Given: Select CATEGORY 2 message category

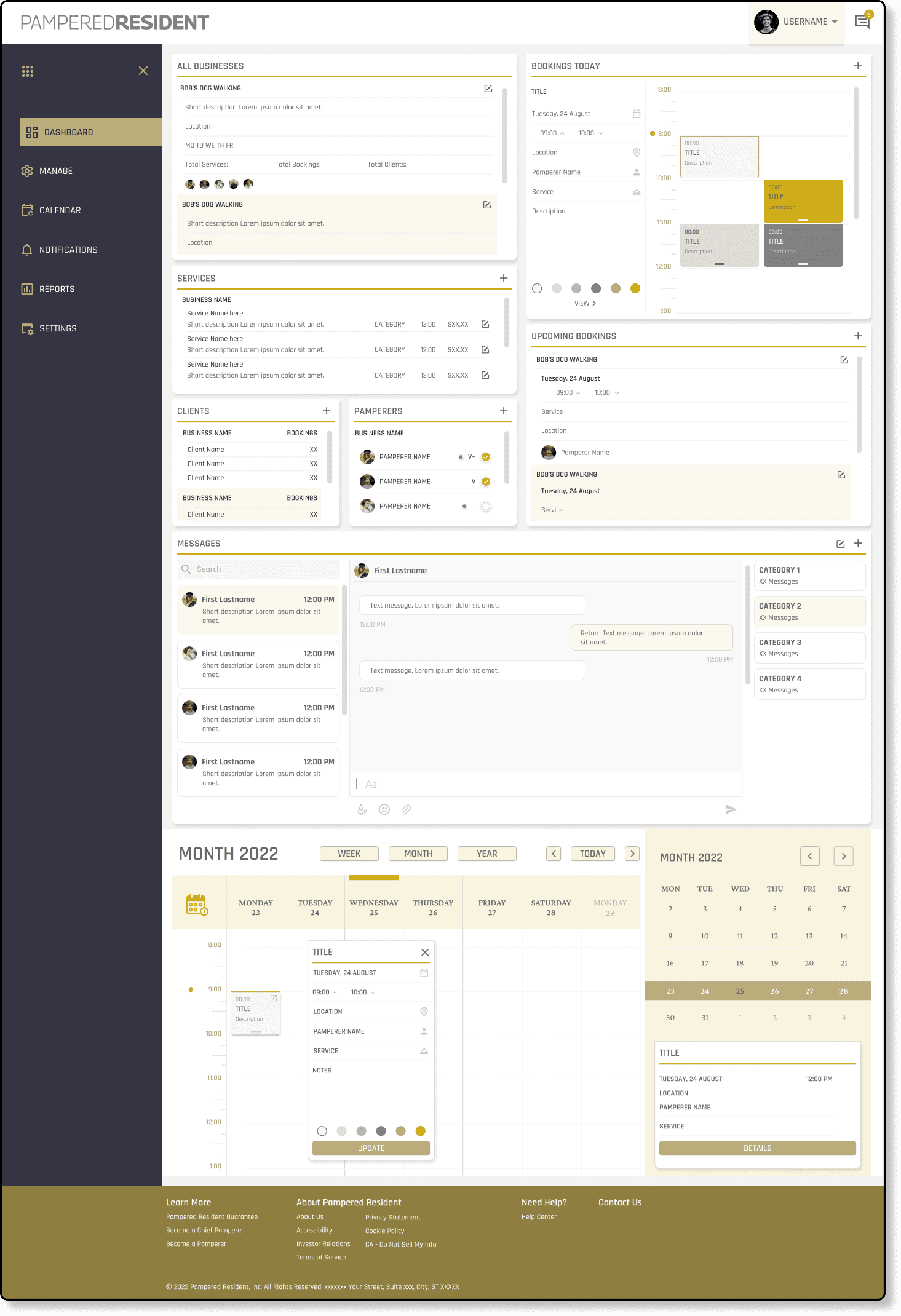Looking at the screenshot, I should [809, 612].
